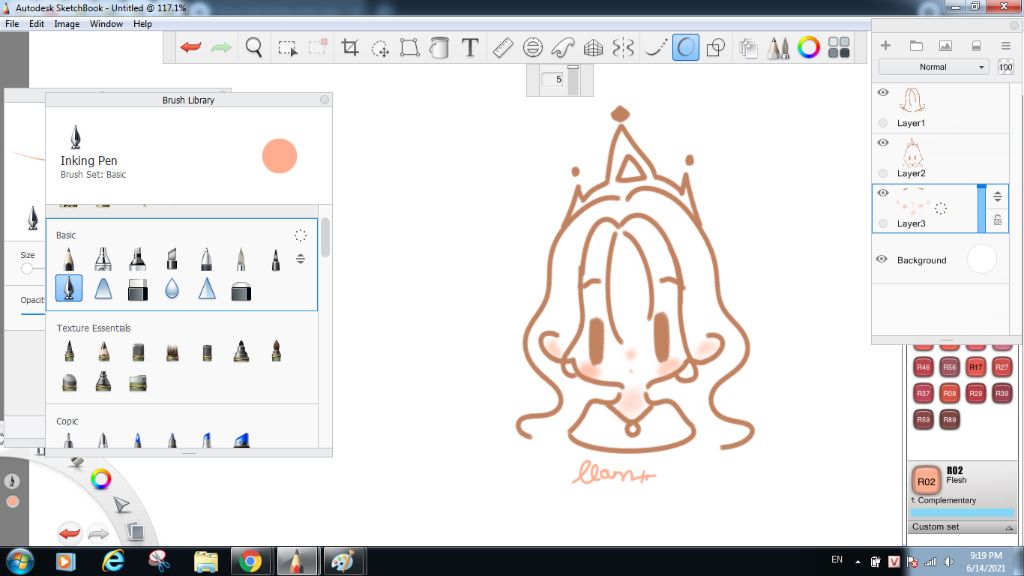
Task: Toggle the Layer2 circle marker
Action: 883,173
